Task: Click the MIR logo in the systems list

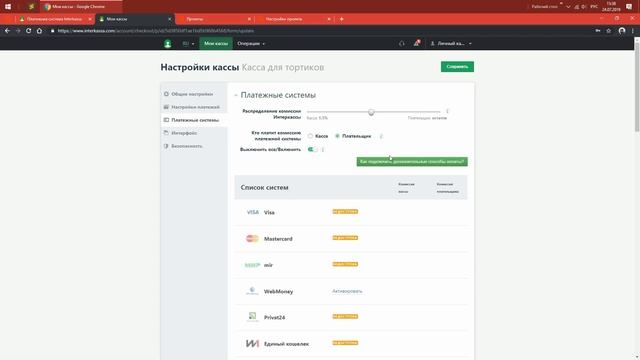Action: coord(252,265)
